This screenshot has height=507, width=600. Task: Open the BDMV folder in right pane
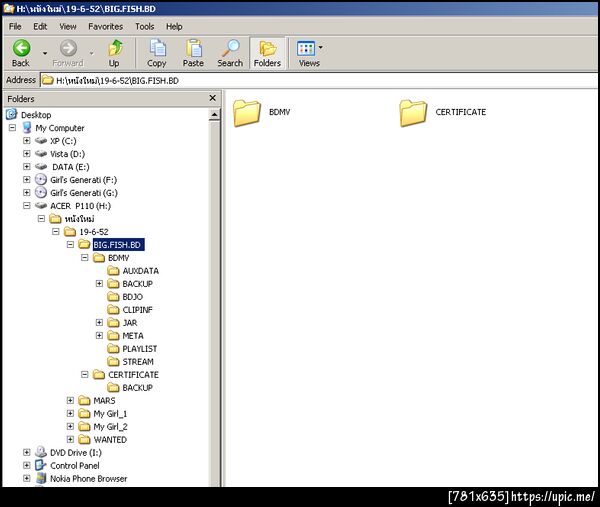tap(262, 112)
